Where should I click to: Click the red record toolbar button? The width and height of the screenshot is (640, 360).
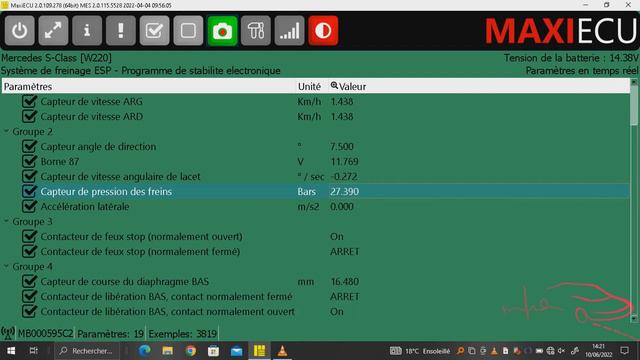[323, 31]
